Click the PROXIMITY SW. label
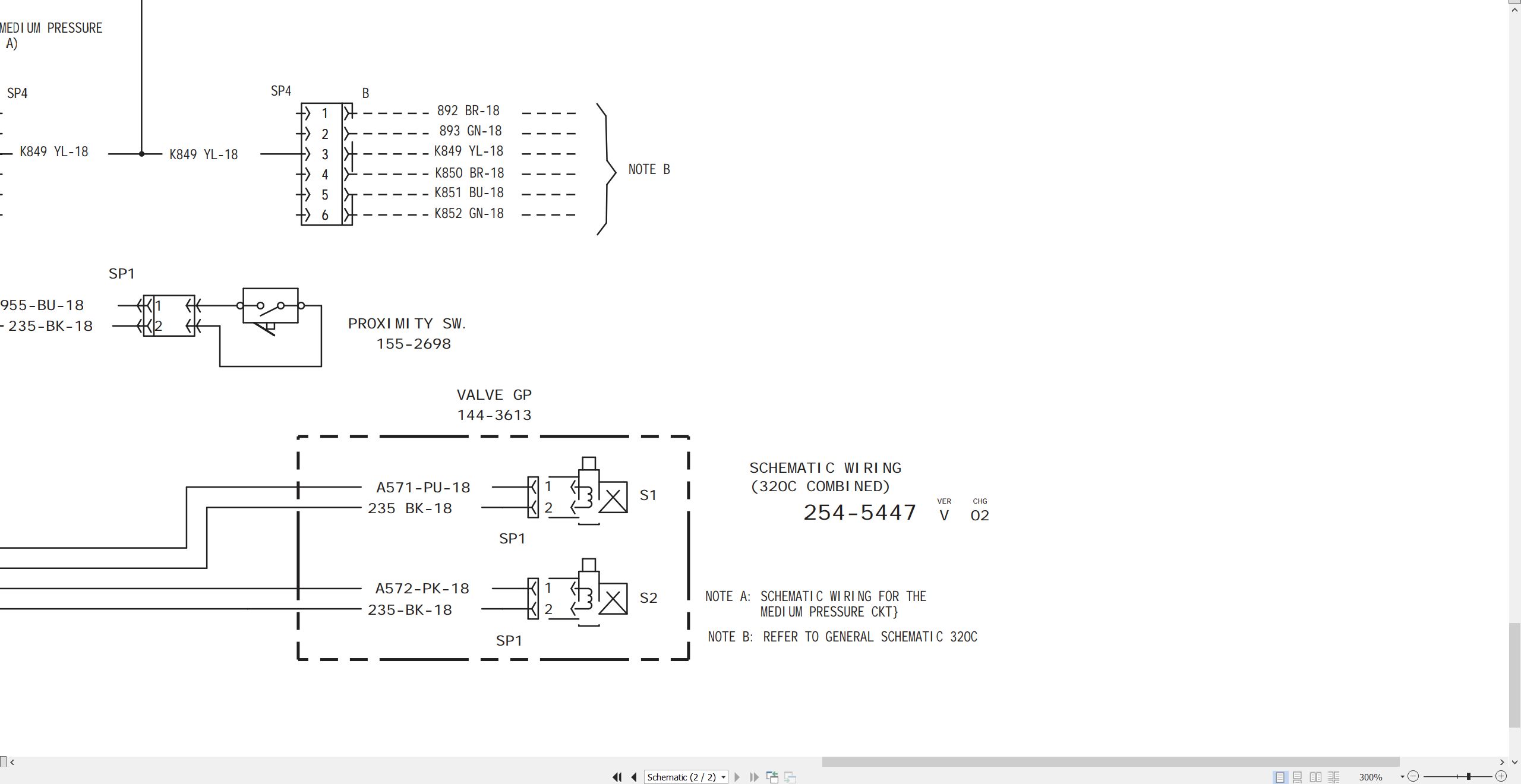The image size is (1521, 784). tap(407, 324)
